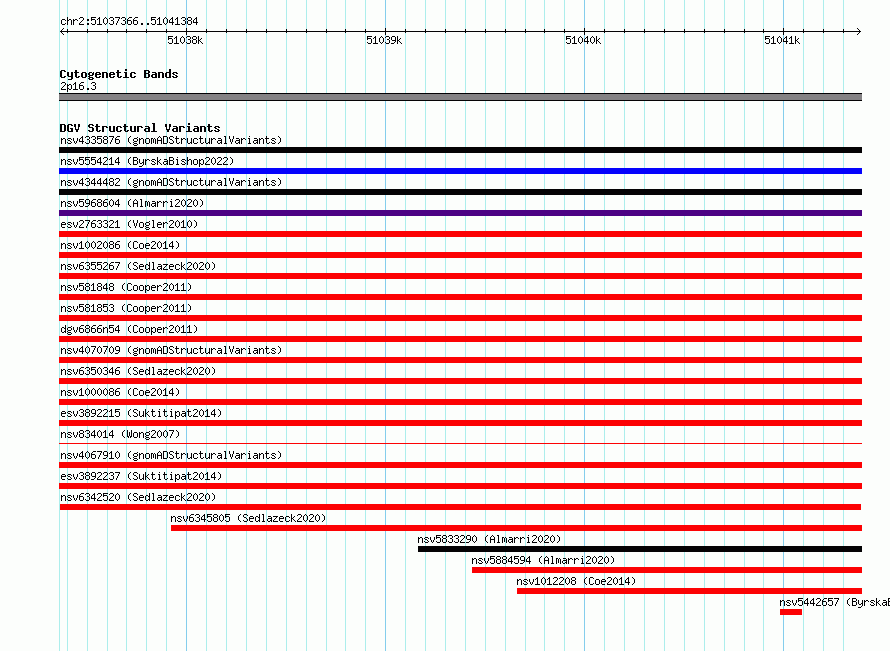Click the 51038k ruler position marker

click(185, 40)
